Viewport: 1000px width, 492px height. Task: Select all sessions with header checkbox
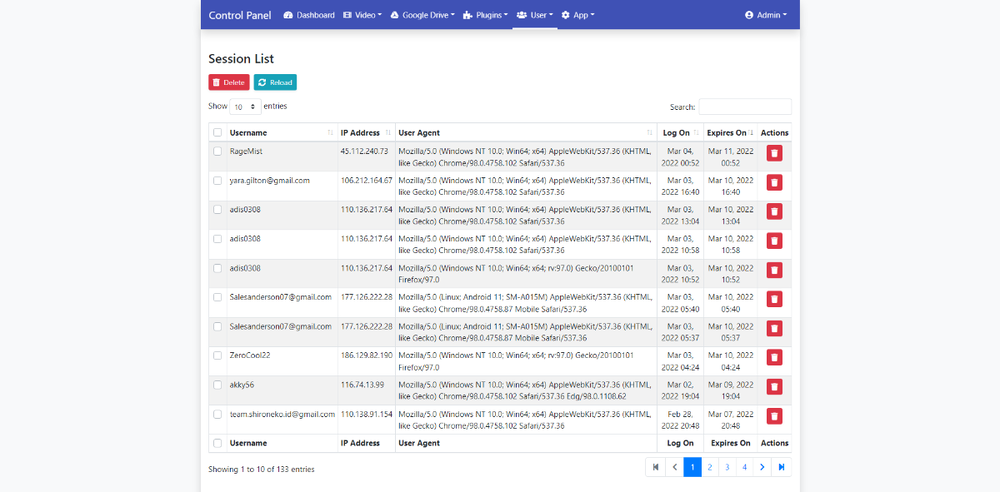217,133
